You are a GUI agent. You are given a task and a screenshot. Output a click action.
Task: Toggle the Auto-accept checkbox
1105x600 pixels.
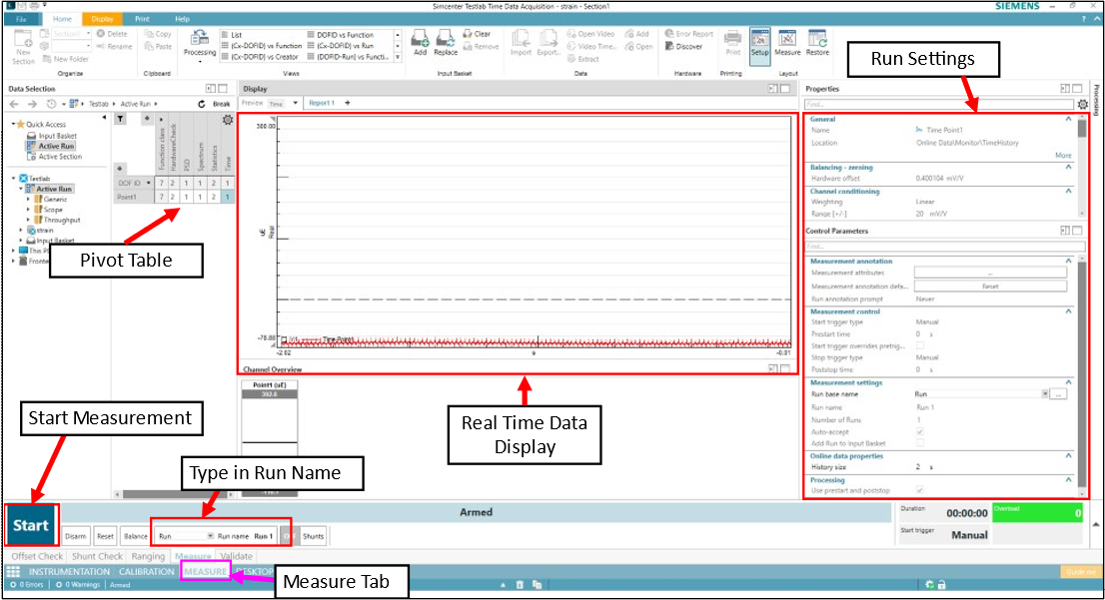click(x=920, y=431)
